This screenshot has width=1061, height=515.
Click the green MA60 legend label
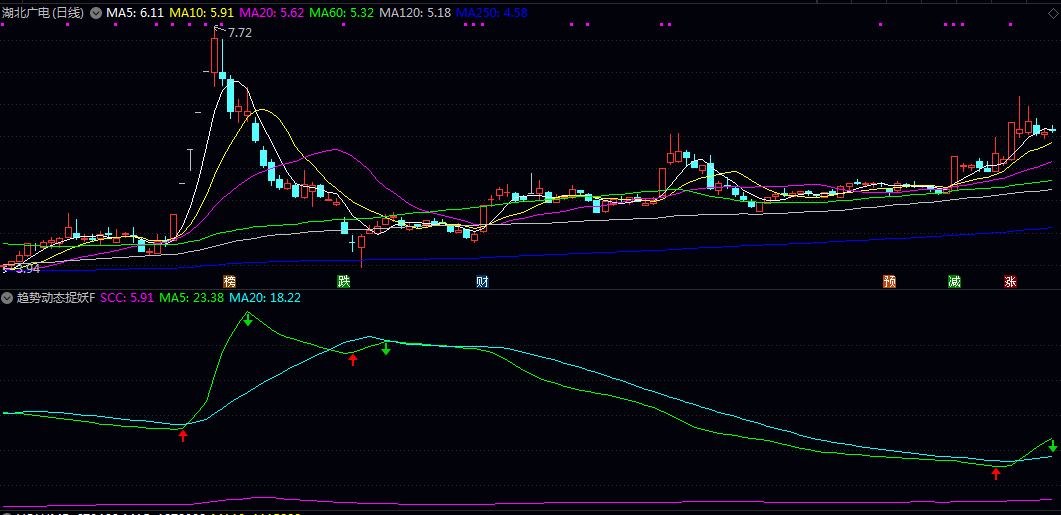[341, 13]
